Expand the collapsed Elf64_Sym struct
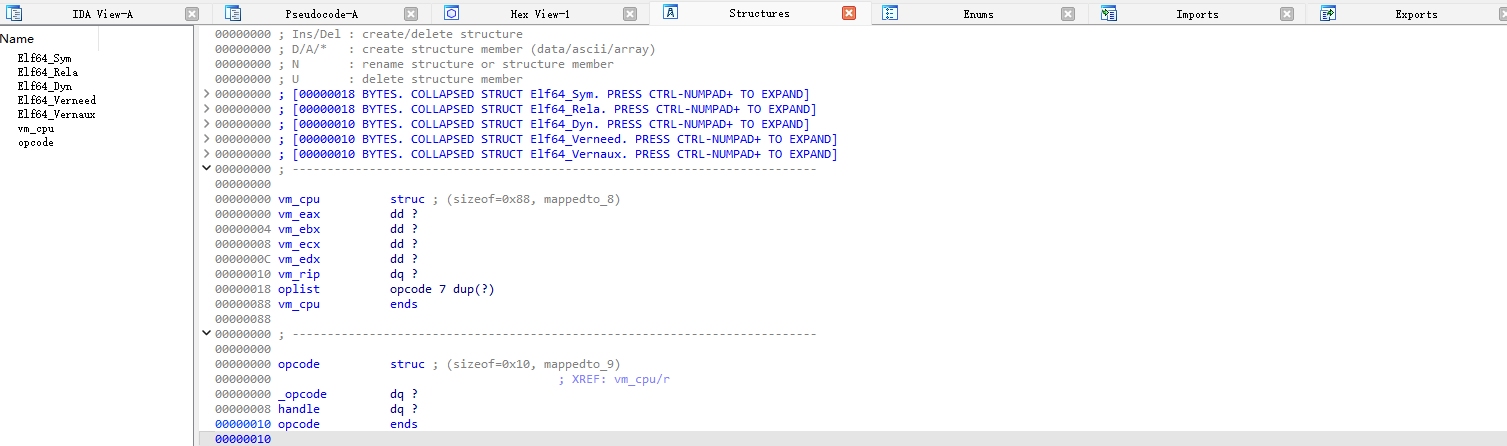 coord(207,94)
